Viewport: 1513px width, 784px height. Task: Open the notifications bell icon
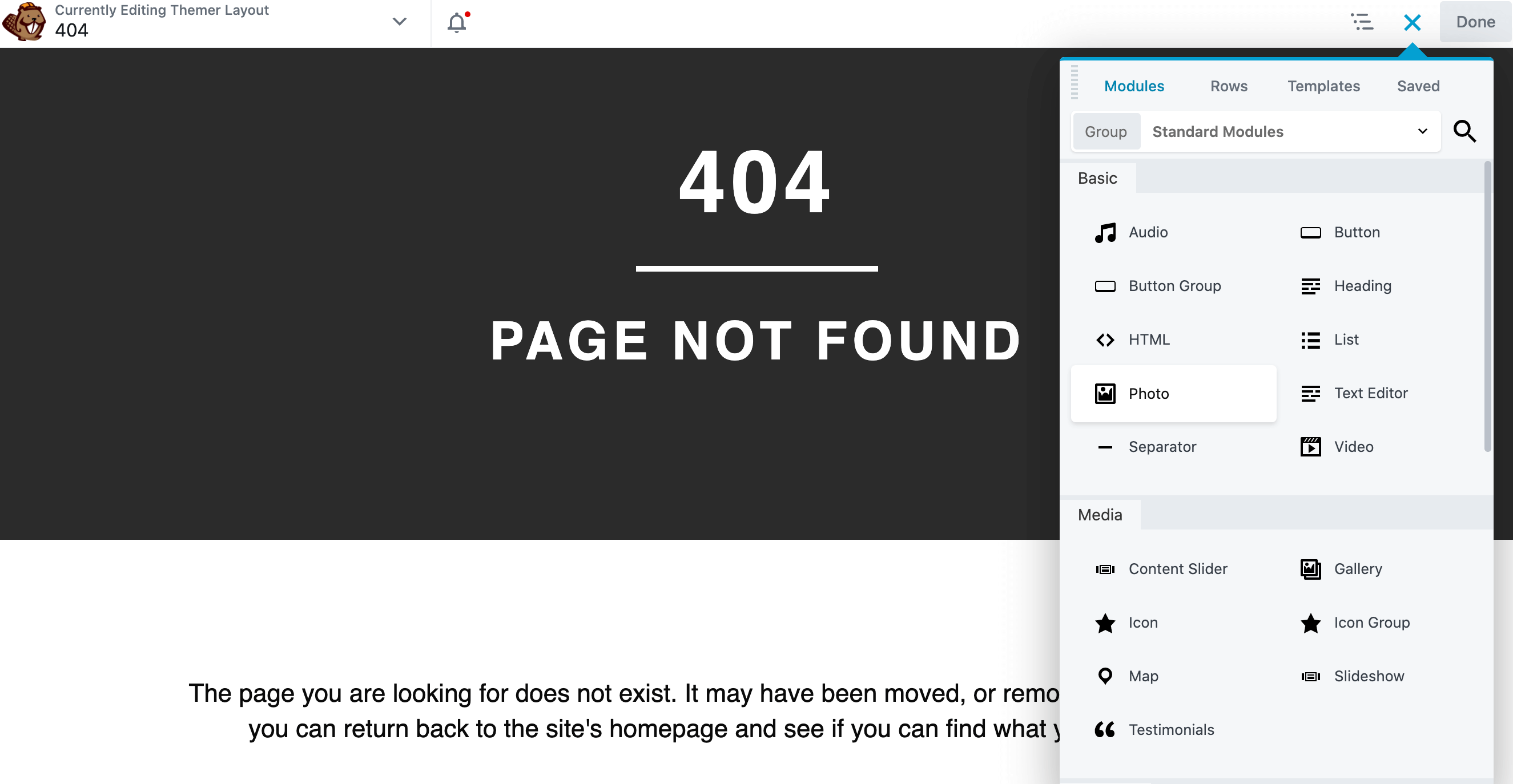pos(457,23)
